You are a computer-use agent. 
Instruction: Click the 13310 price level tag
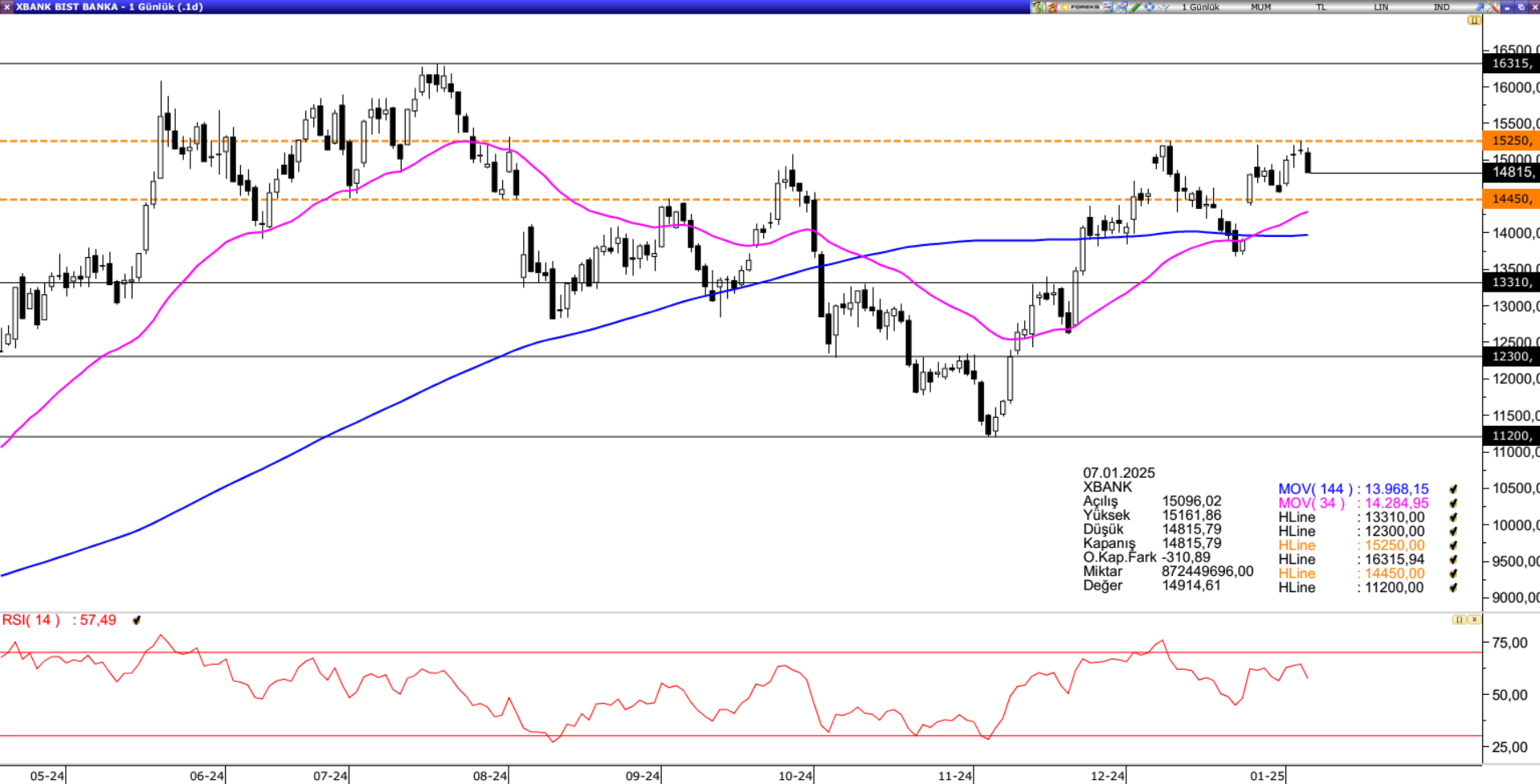coord(1511,282)
